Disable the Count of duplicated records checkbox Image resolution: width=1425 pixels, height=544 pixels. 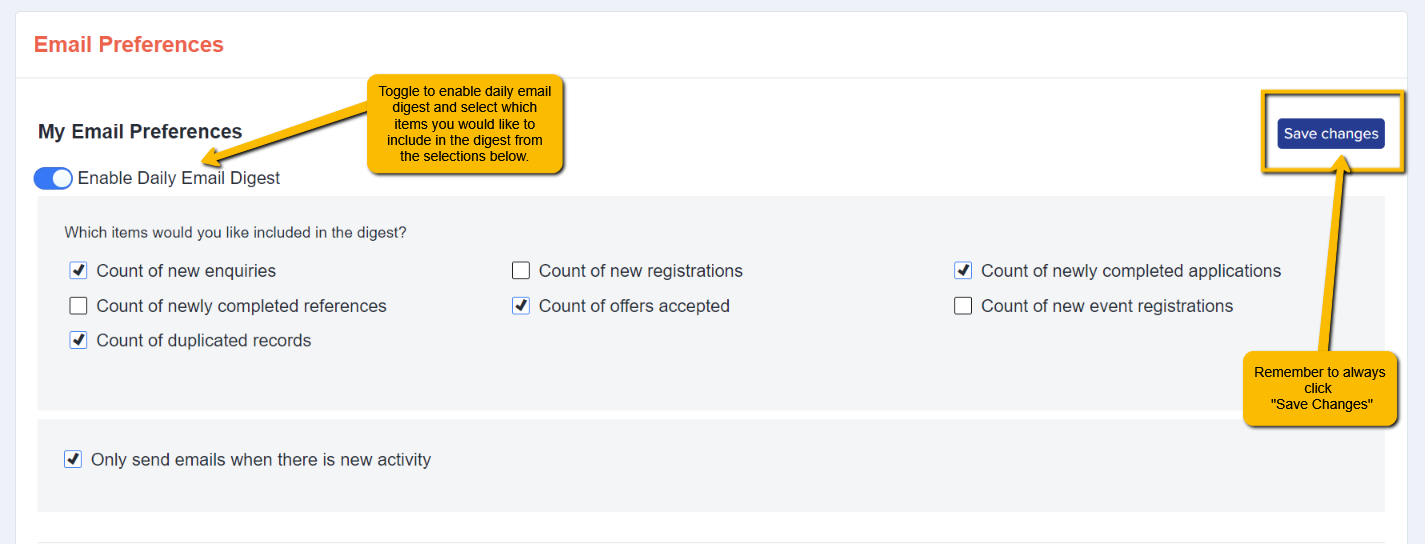point(78,340)
